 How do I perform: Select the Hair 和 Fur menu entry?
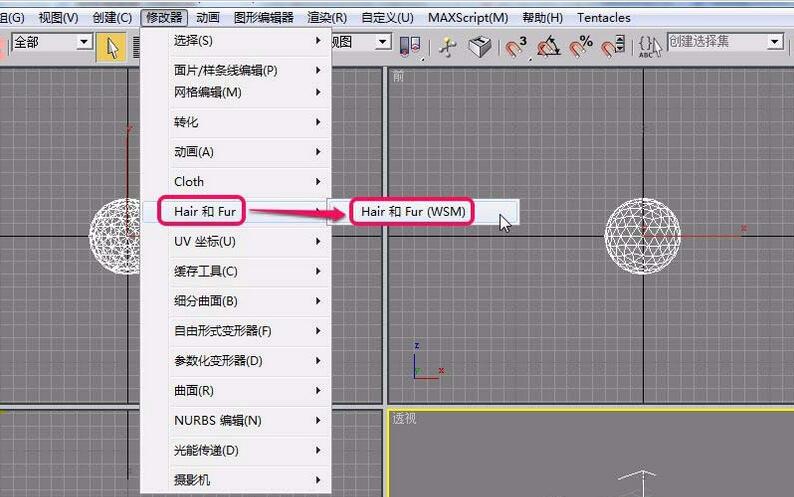tap(236, 211)
